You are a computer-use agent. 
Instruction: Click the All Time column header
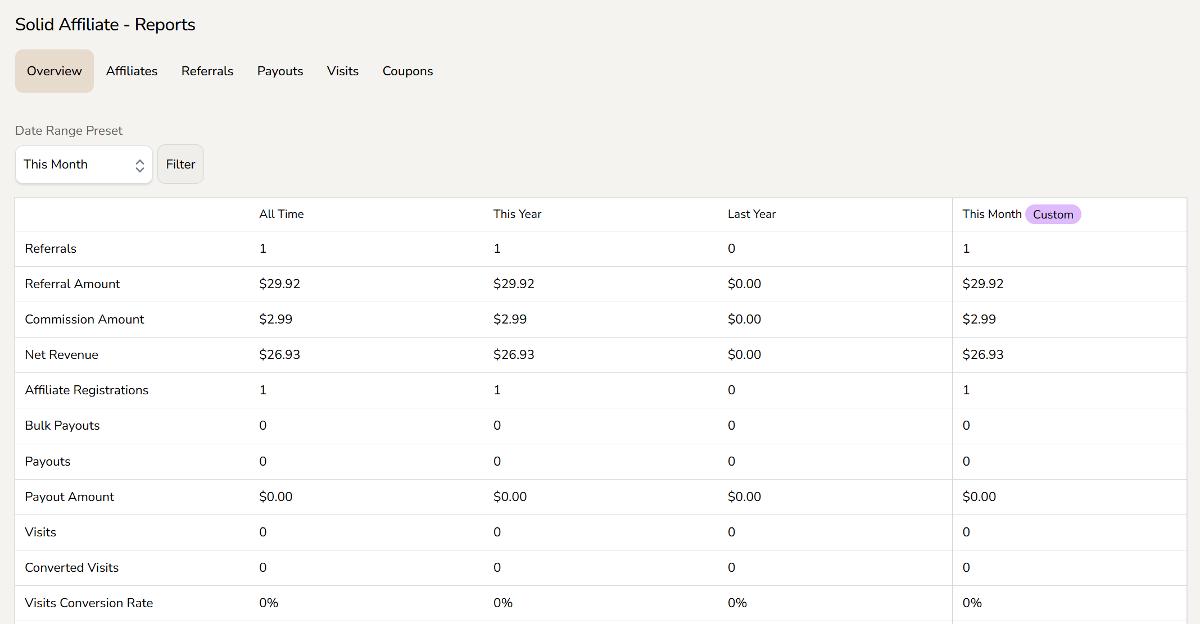[281, 214]
